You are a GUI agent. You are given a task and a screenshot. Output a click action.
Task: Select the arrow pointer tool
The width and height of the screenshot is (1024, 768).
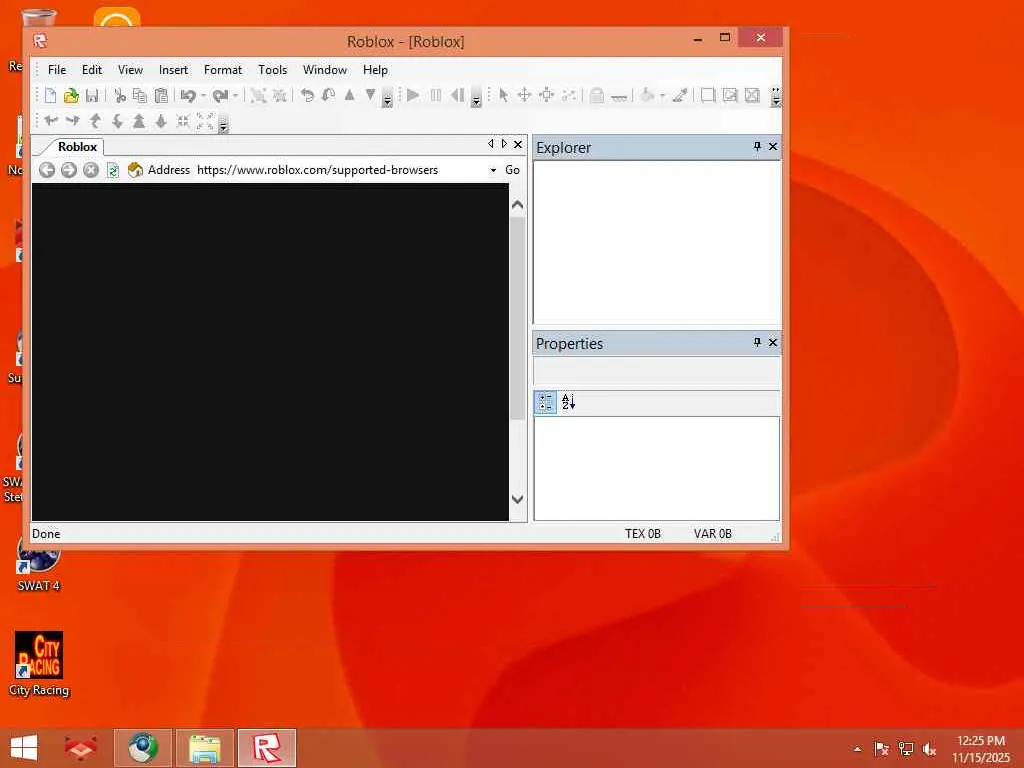click(x=504, y=95)
